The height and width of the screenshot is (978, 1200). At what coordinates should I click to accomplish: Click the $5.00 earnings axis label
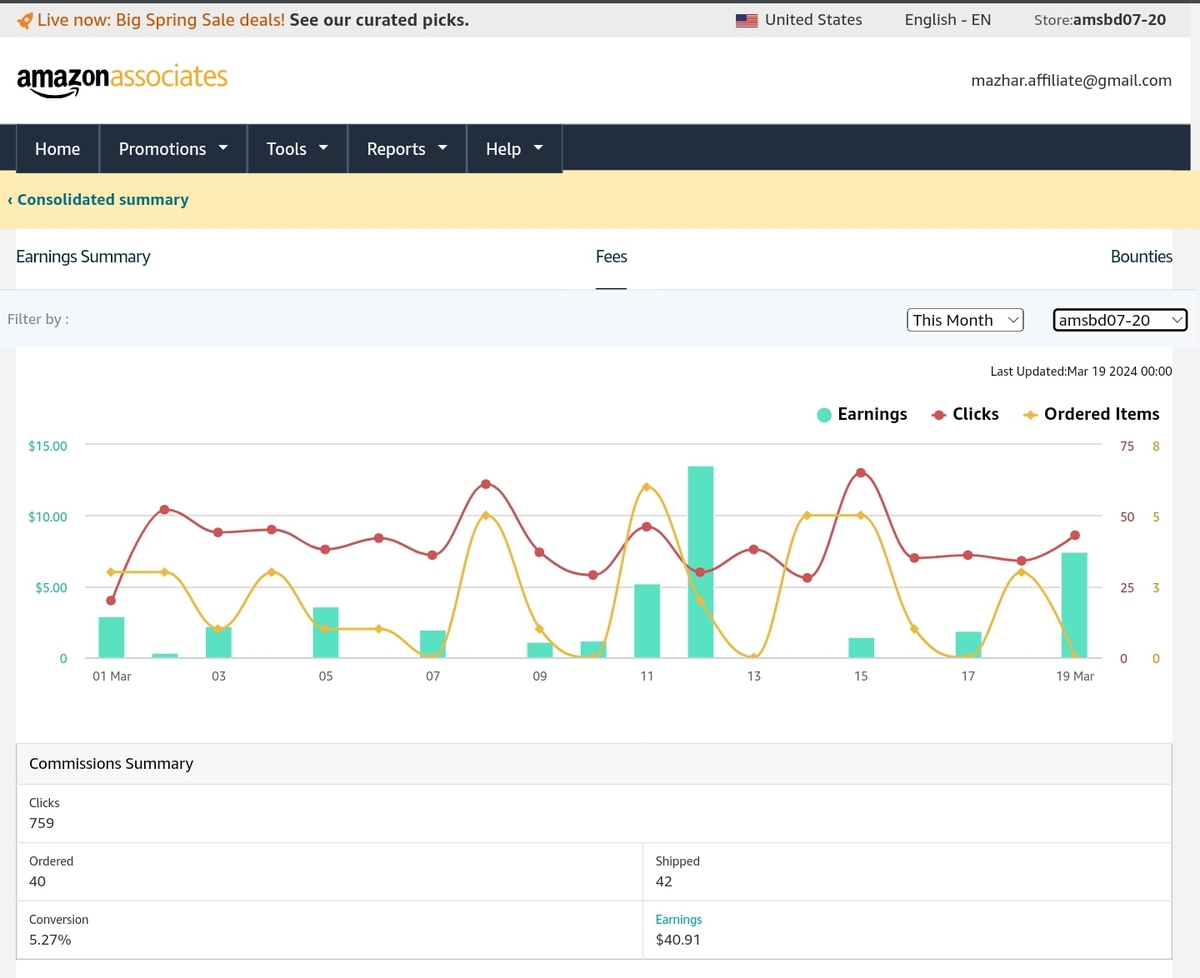[51, 588]
